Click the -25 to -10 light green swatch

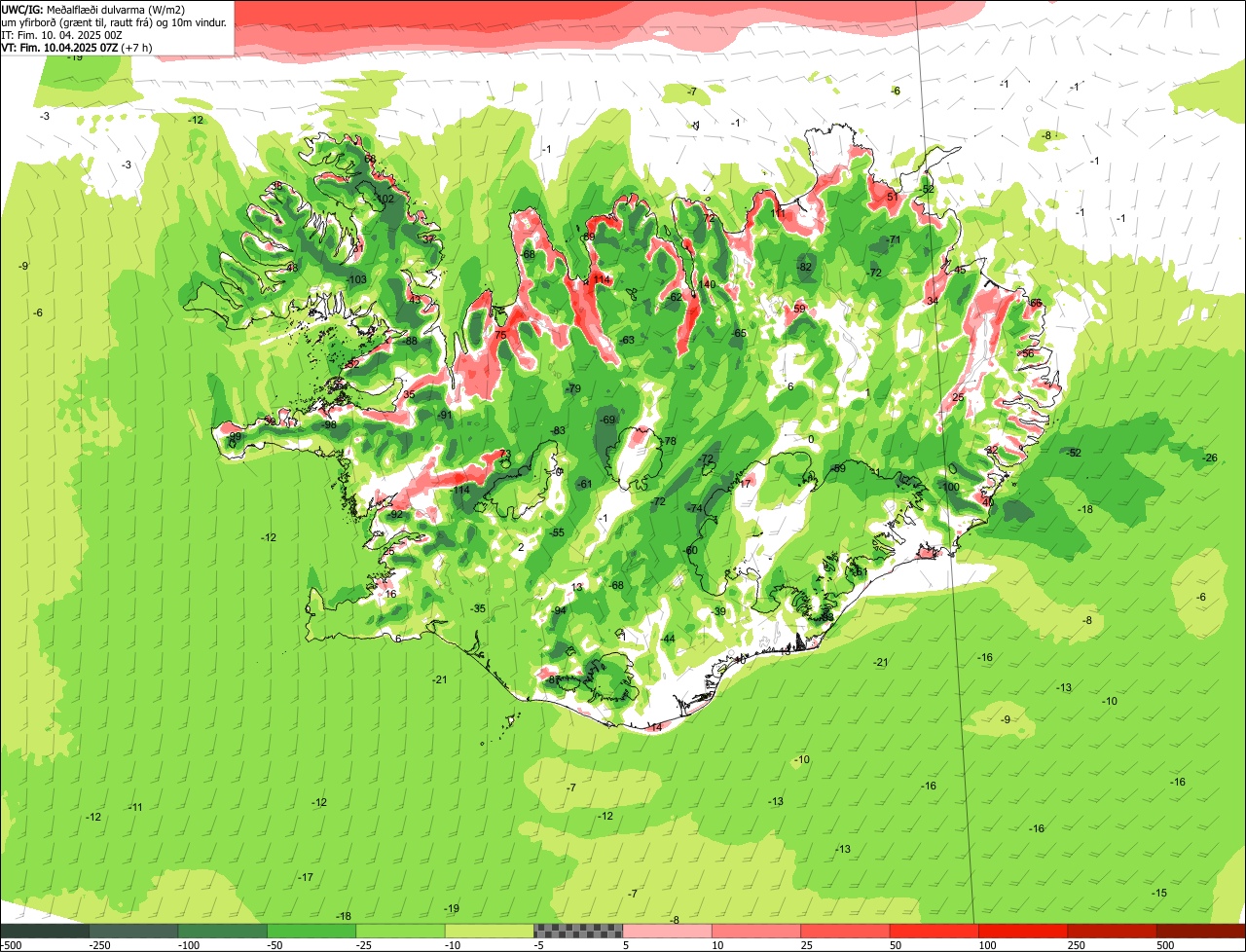400,931
